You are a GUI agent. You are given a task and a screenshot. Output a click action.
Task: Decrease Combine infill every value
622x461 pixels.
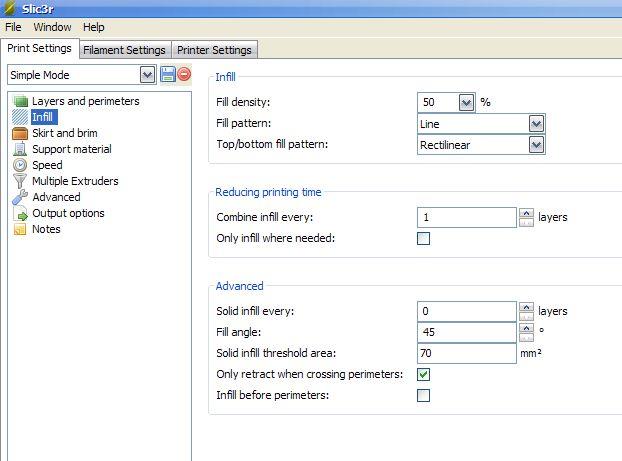point(526,223)
